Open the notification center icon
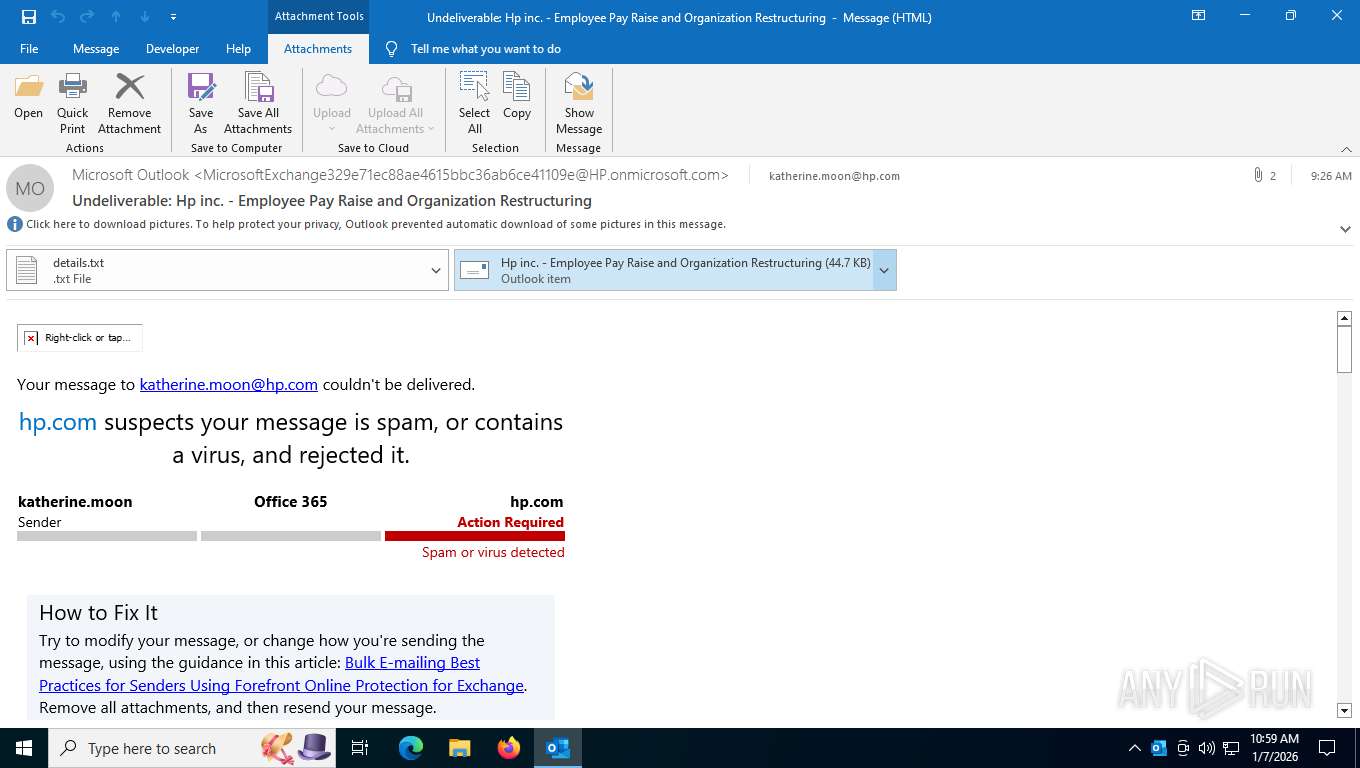1360x768 pixels. coord(1327,748)
